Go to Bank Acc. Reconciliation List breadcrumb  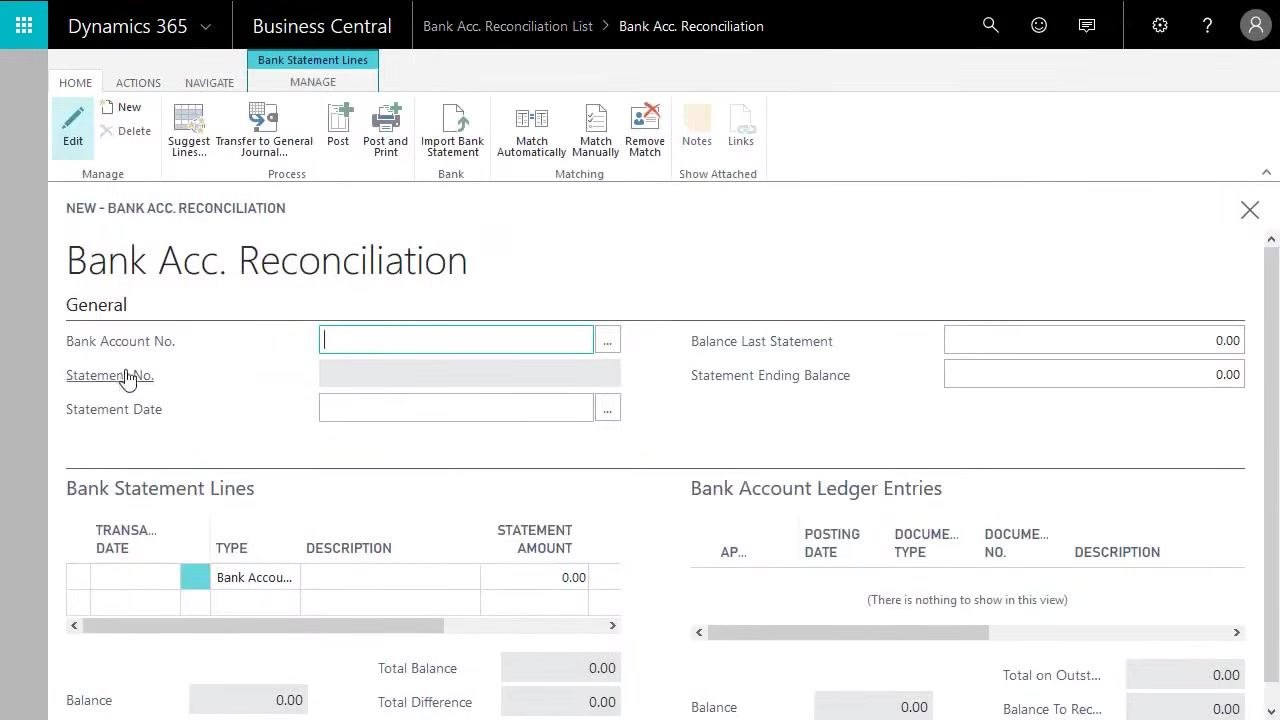[x=508, y=26]
